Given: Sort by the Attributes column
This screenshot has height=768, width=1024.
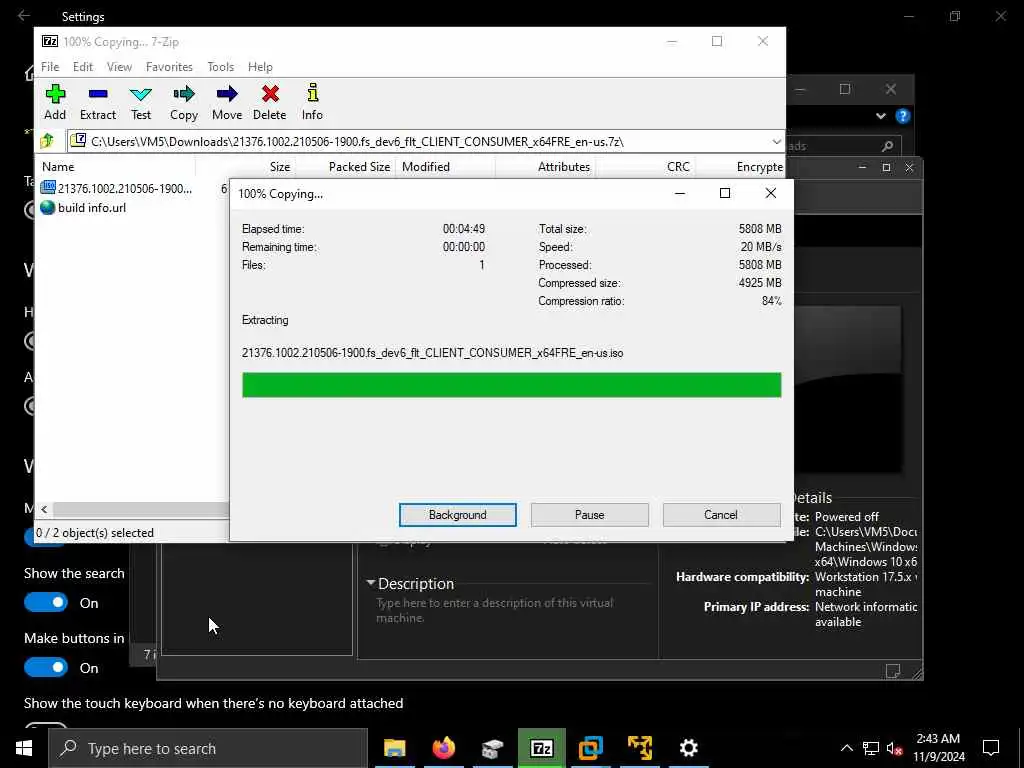Looking at the screenshot, I should (x=546, y=167).
